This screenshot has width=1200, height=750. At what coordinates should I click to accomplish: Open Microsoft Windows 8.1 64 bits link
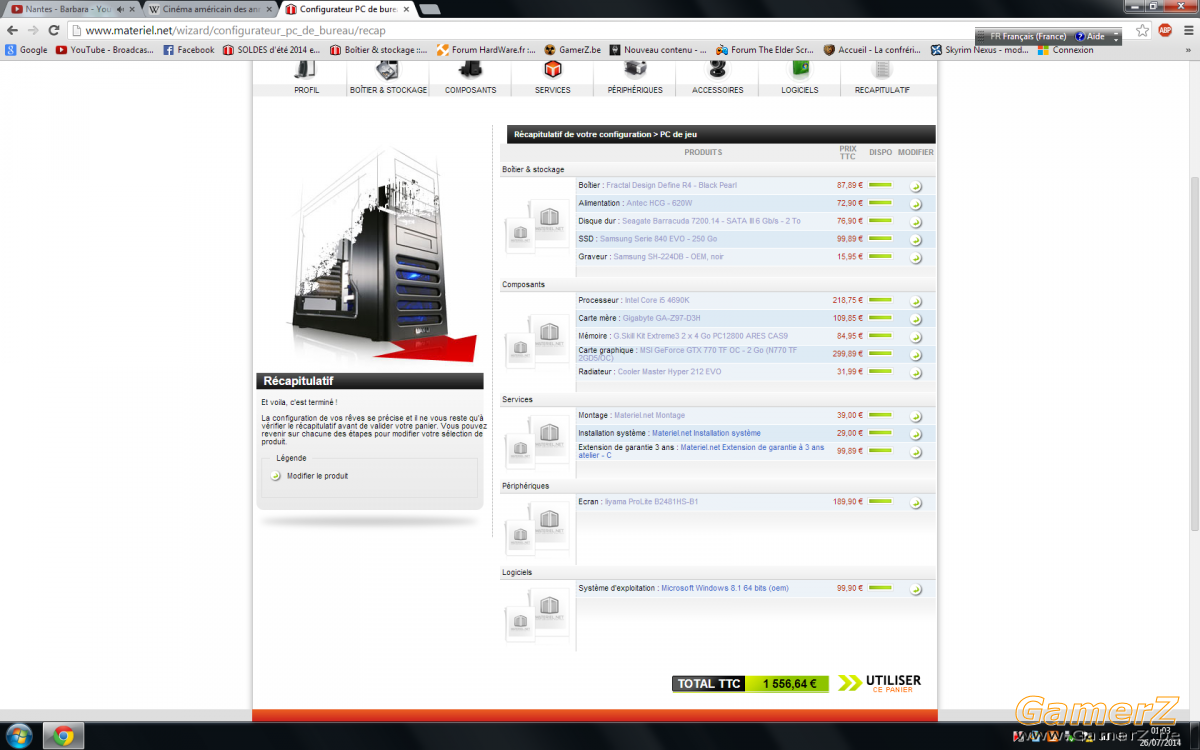pos(724,588)
